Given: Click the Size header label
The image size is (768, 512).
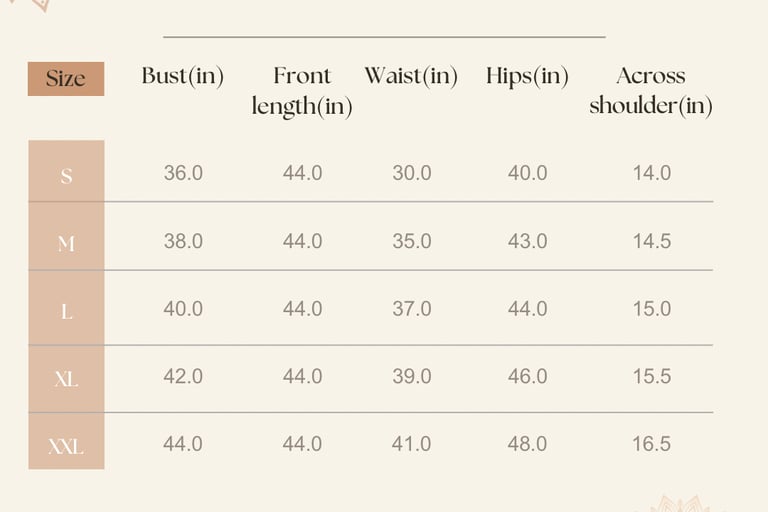Looking at the screenshot, I should click(66, 78).
